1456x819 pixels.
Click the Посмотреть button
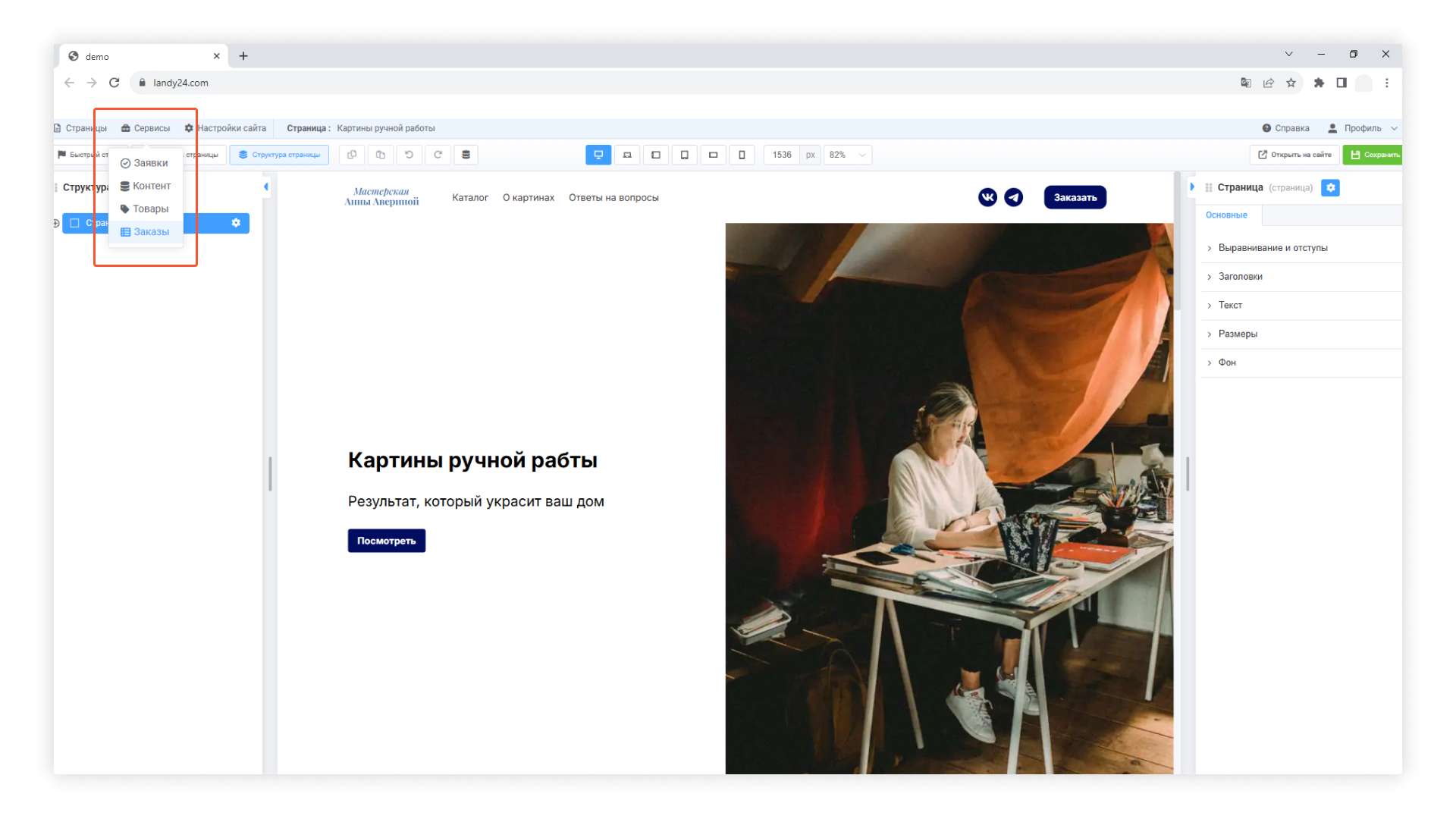tap(387, 541)
